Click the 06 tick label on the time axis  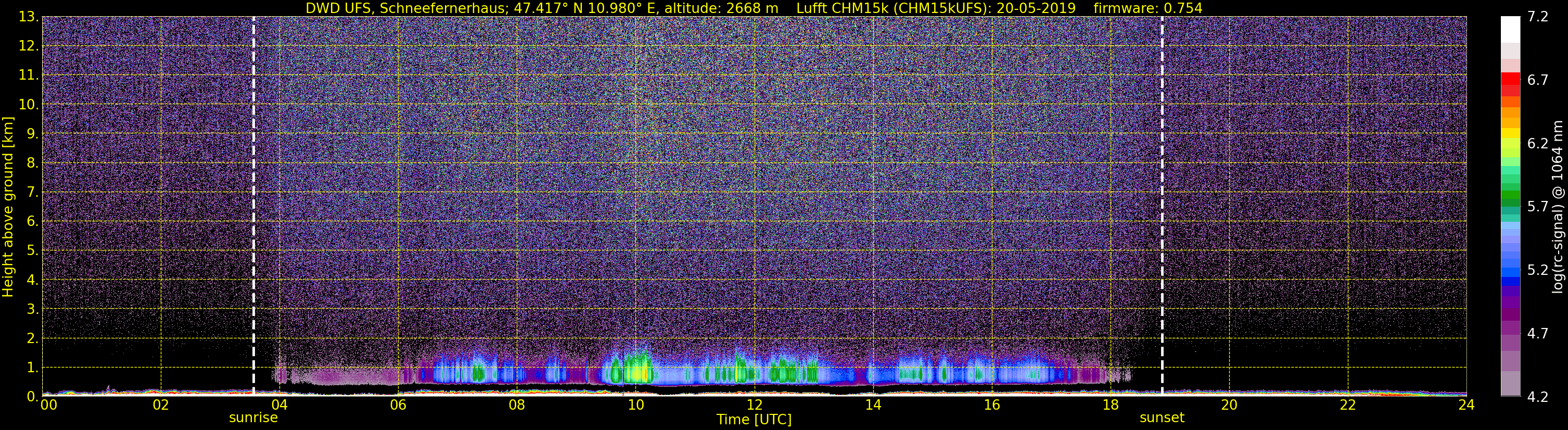pos(398,405)
